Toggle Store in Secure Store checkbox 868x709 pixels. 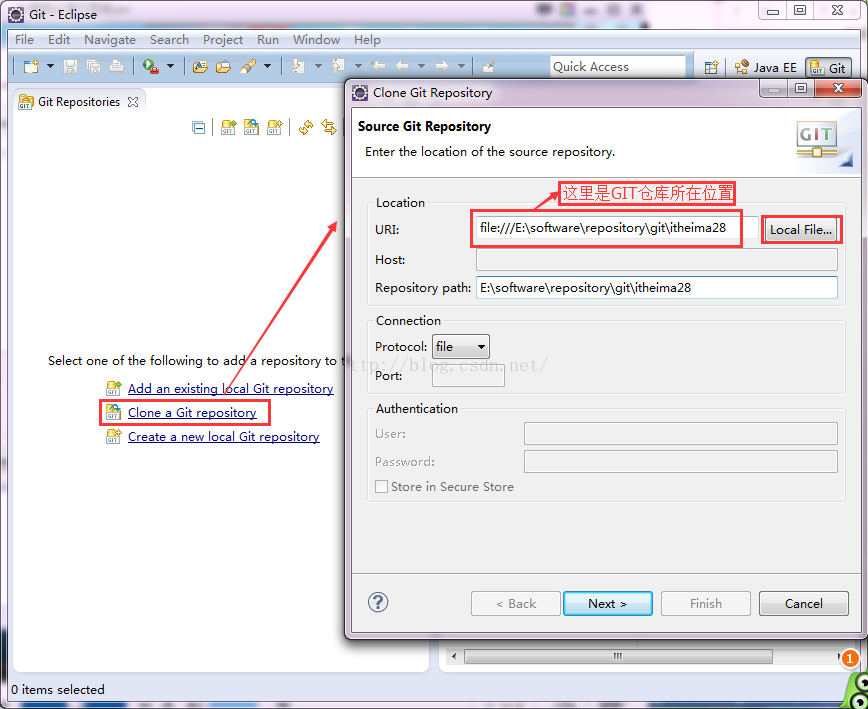pyautogui.click(x=381, y=487)
